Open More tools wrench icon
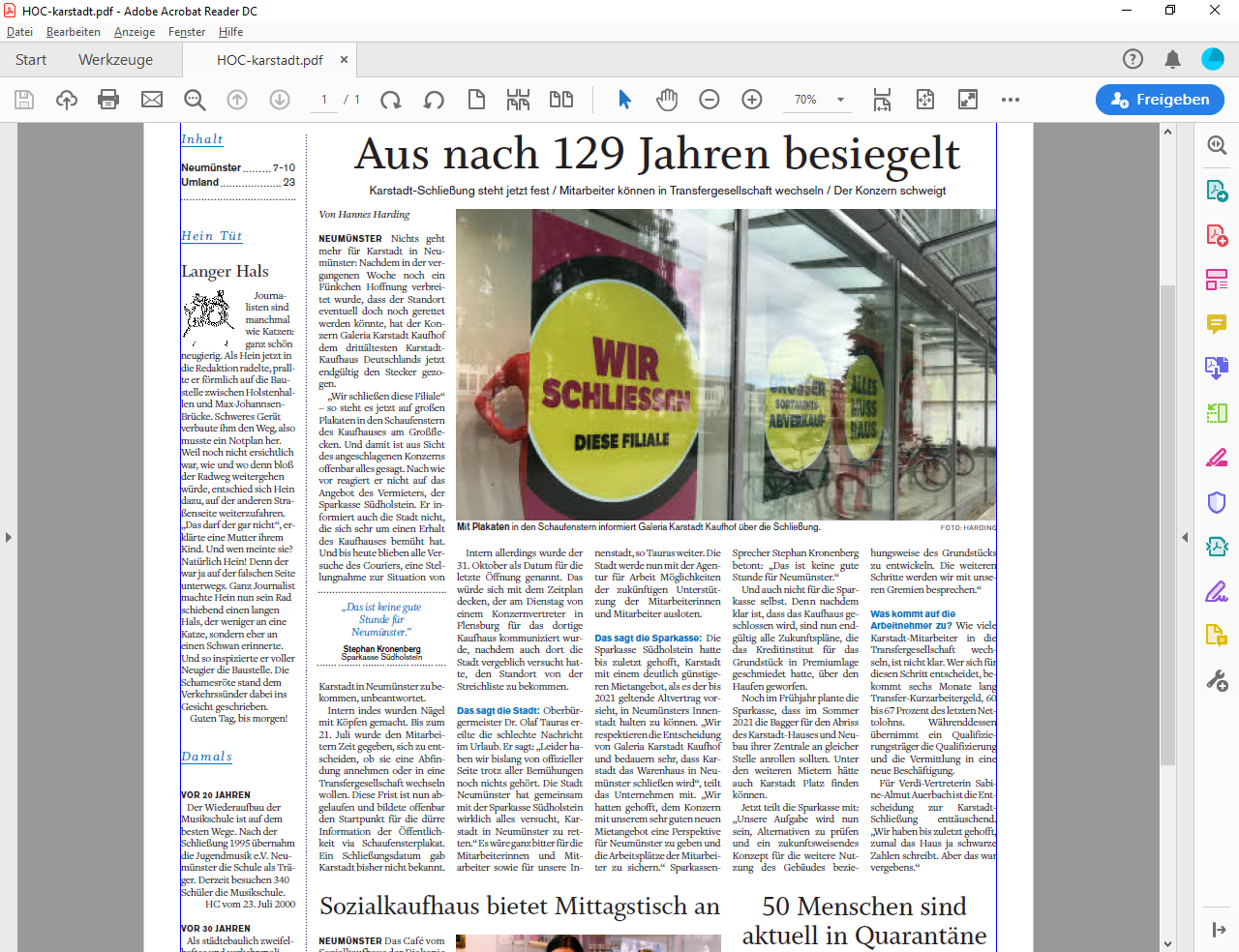 (1217, 680)
